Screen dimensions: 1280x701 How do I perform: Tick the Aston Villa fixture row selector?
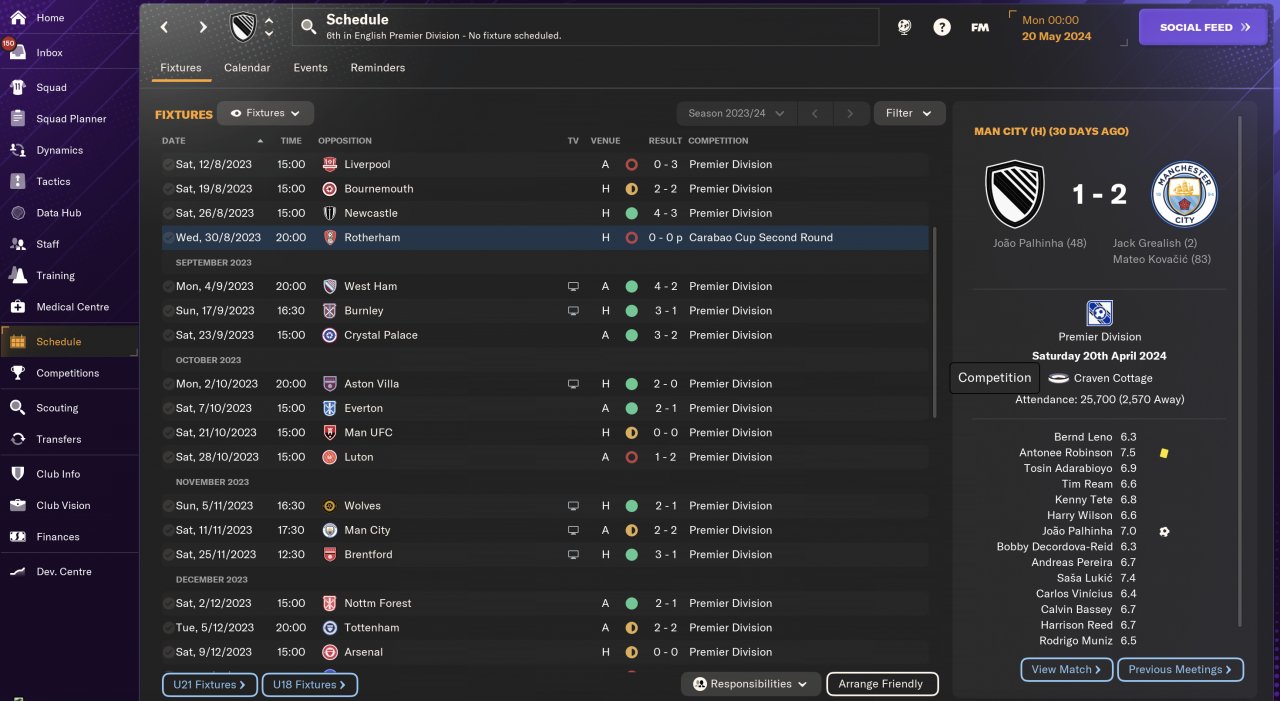[168, 383]
